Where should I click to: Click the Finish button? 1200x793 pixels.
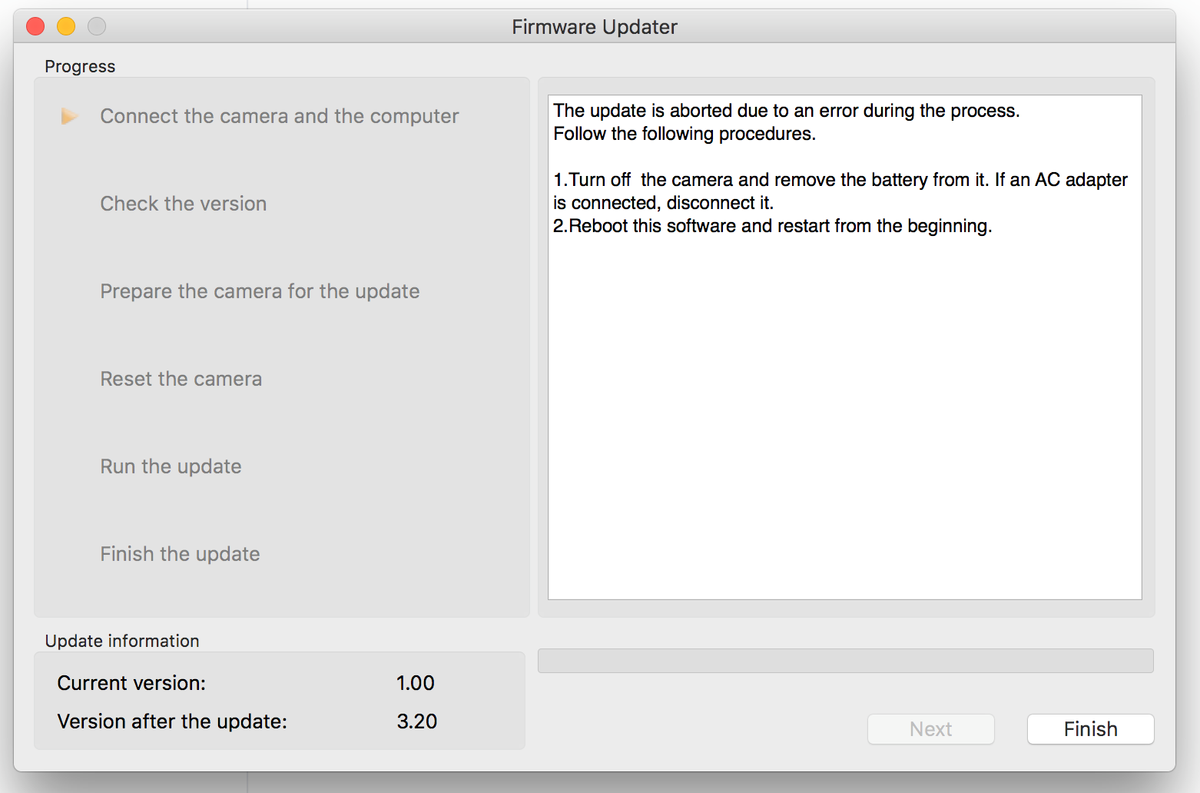click(1090, 729)
